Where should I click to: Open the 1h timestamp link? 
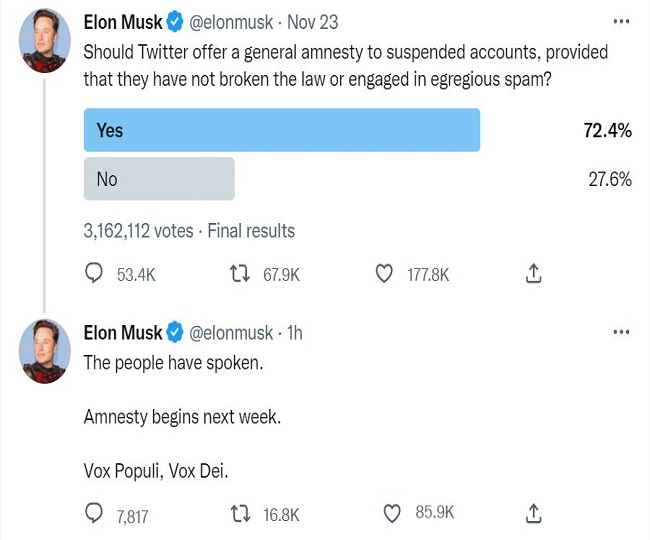295,333
